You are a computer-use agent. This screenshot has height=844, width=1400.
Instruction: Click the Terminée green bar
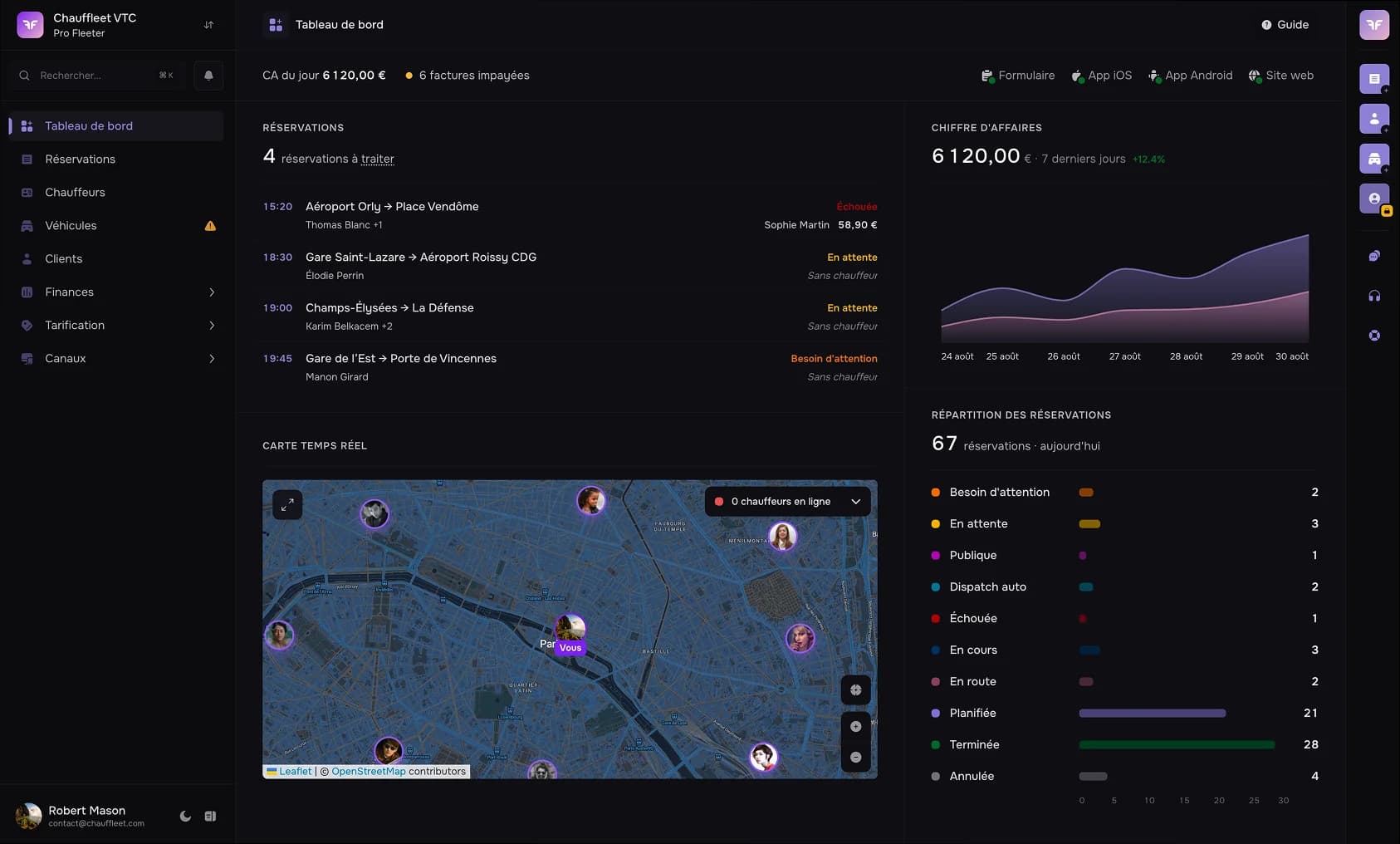[x=1177, y=744]
